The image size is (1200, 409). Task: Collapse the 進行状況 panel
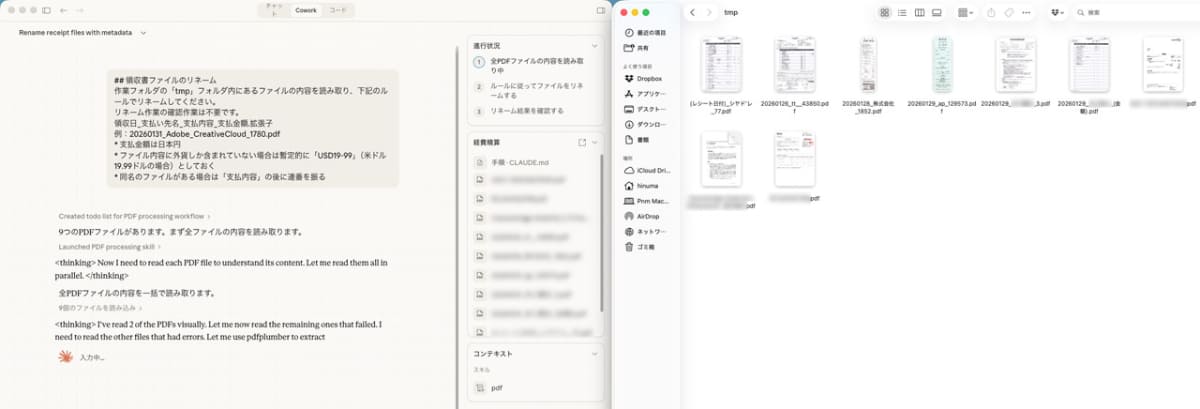pyautogui.click(x=595, y=46)
